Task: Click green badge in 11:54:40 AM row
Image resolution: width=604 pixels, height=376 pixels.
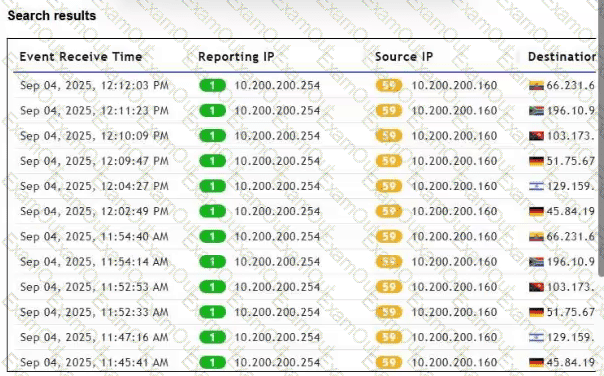Action: click(x=212, y=237)
